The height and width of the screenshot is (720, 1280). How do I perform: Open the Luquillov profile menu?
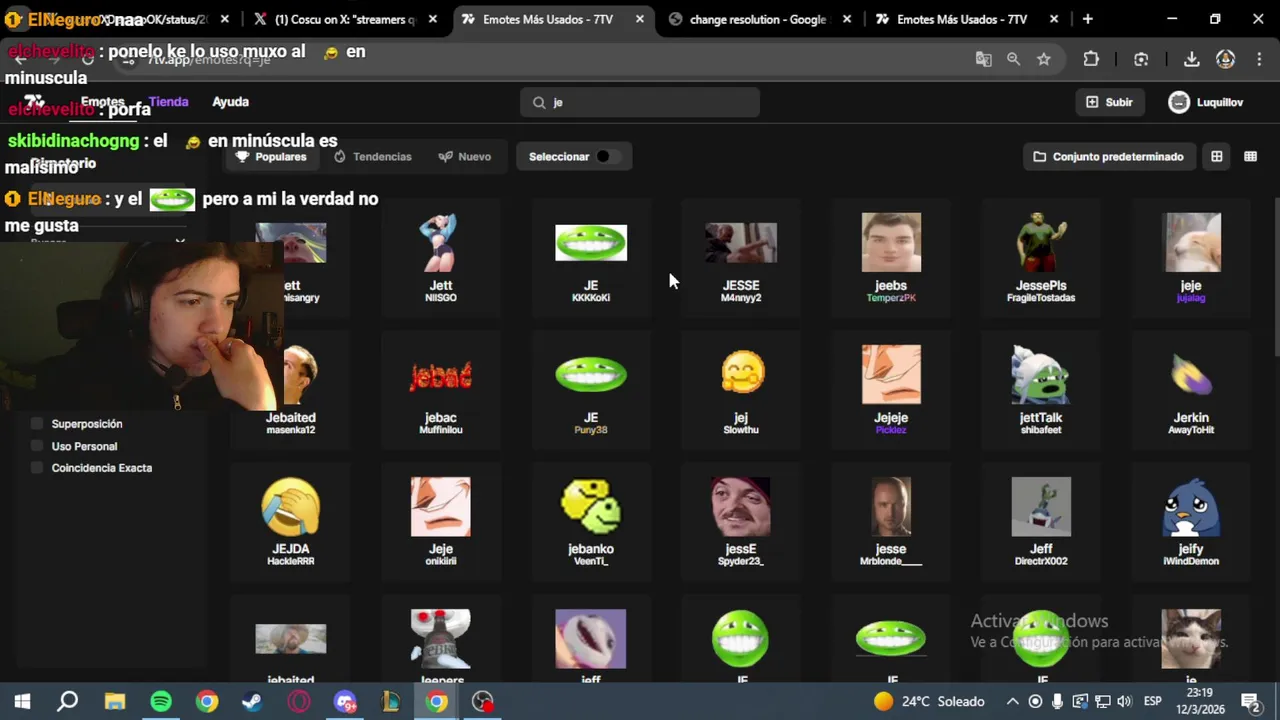1206,102
